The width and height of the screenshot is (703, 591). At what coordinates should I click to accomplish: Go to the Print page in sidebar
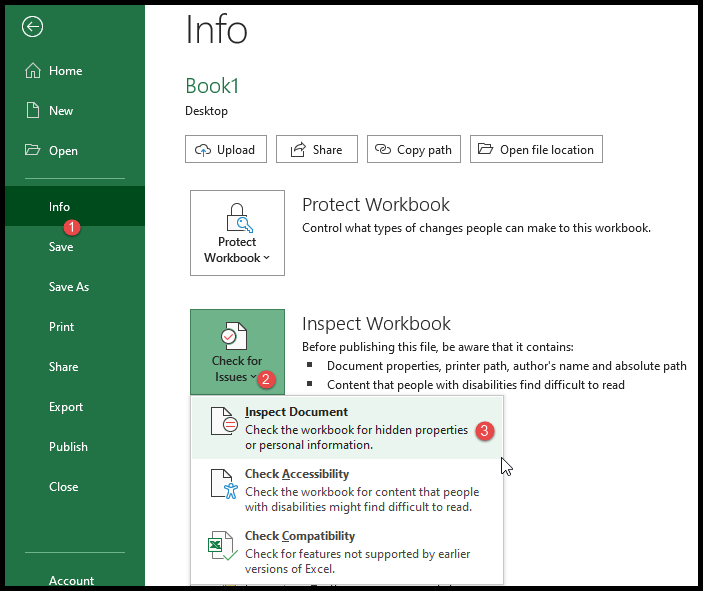[62, 327]
